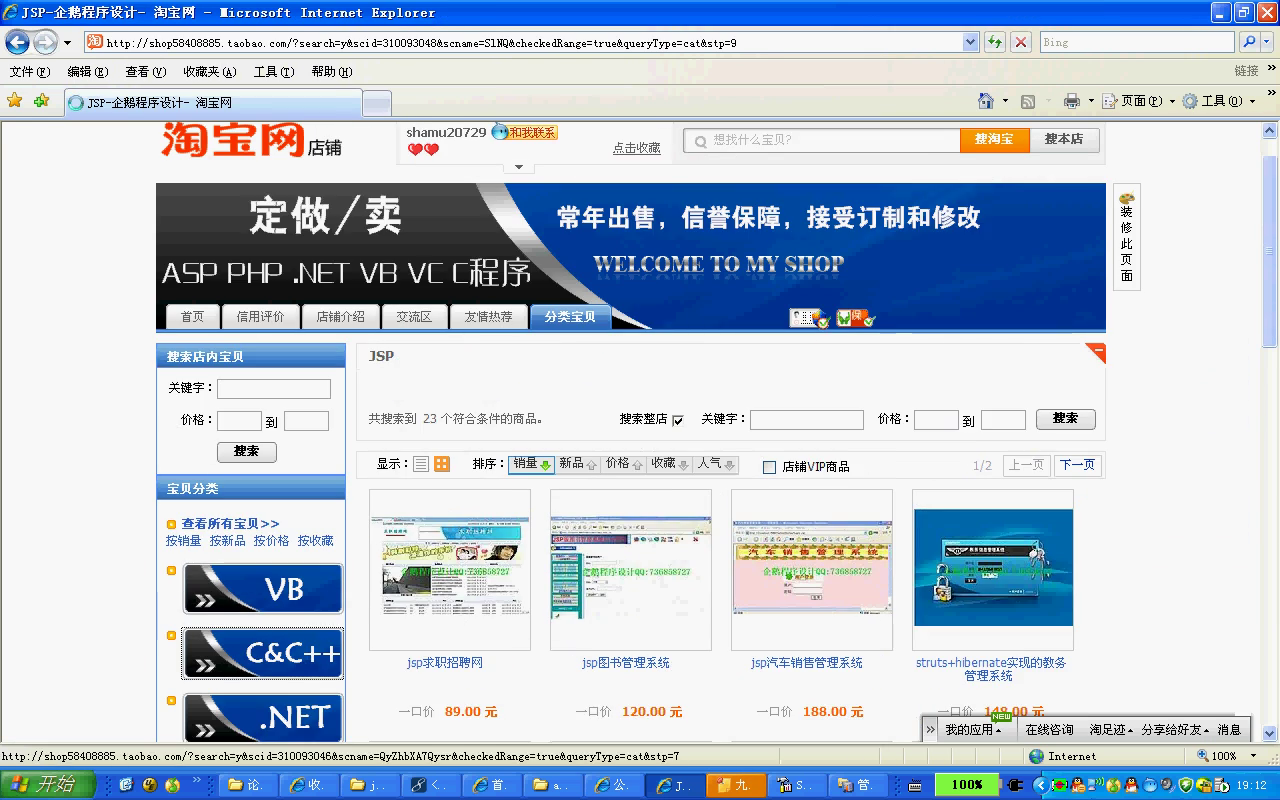Open the address bar history dropdown
Screen dimensions: 1280x800
tap(970, 42)
